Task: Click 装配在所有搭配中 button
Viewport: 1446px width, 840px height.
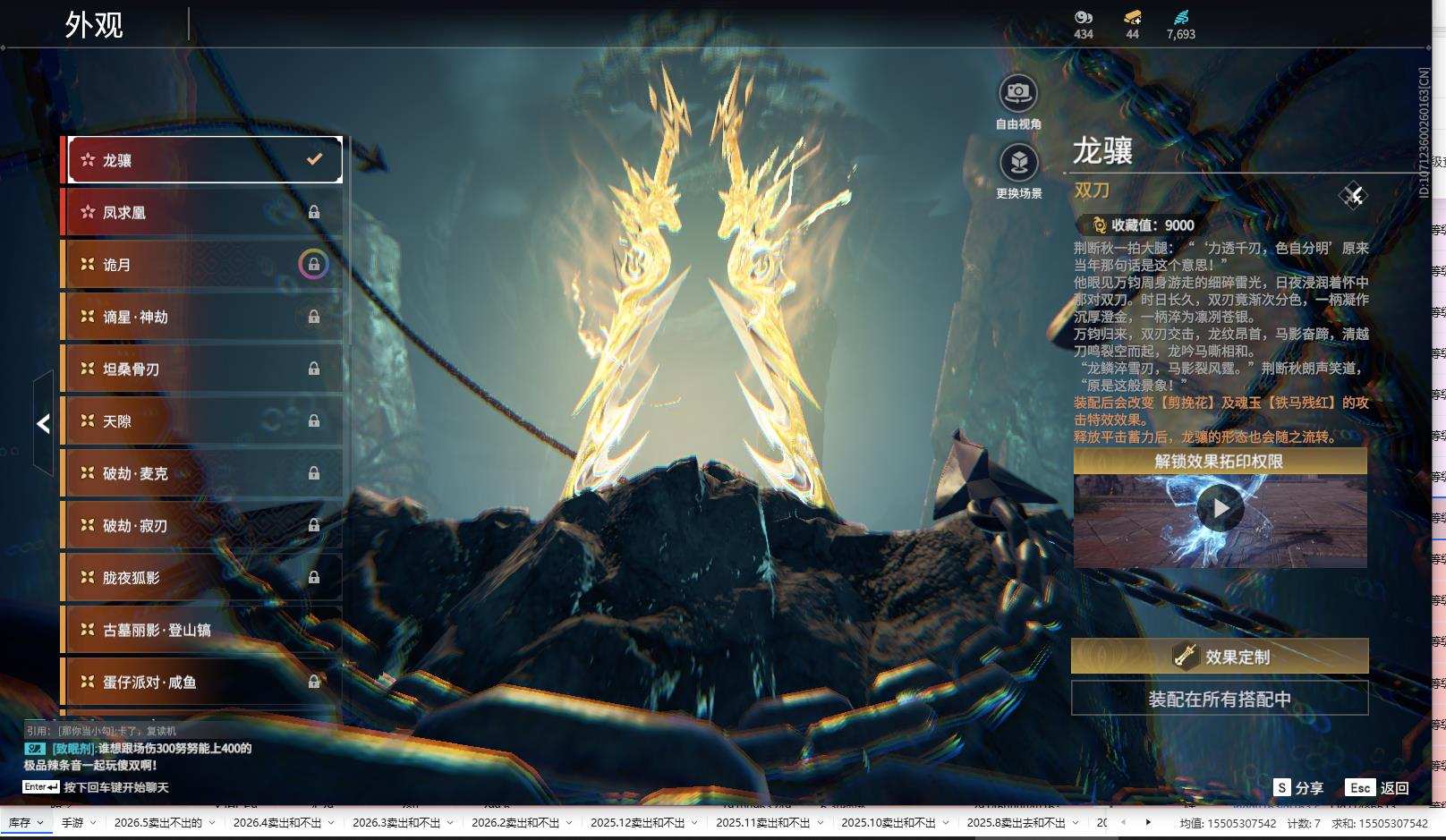Action: coord(1220,699)
